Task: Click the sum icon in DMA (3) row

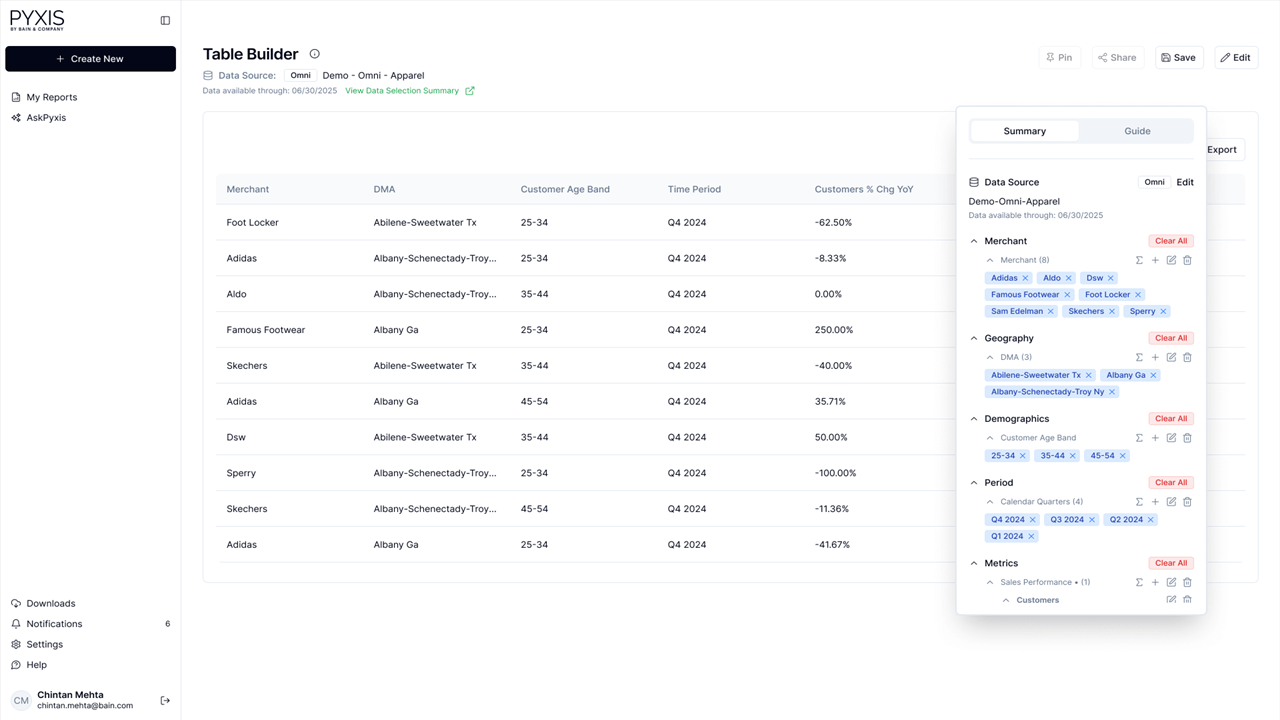Action: click(x=1139, y=357)
